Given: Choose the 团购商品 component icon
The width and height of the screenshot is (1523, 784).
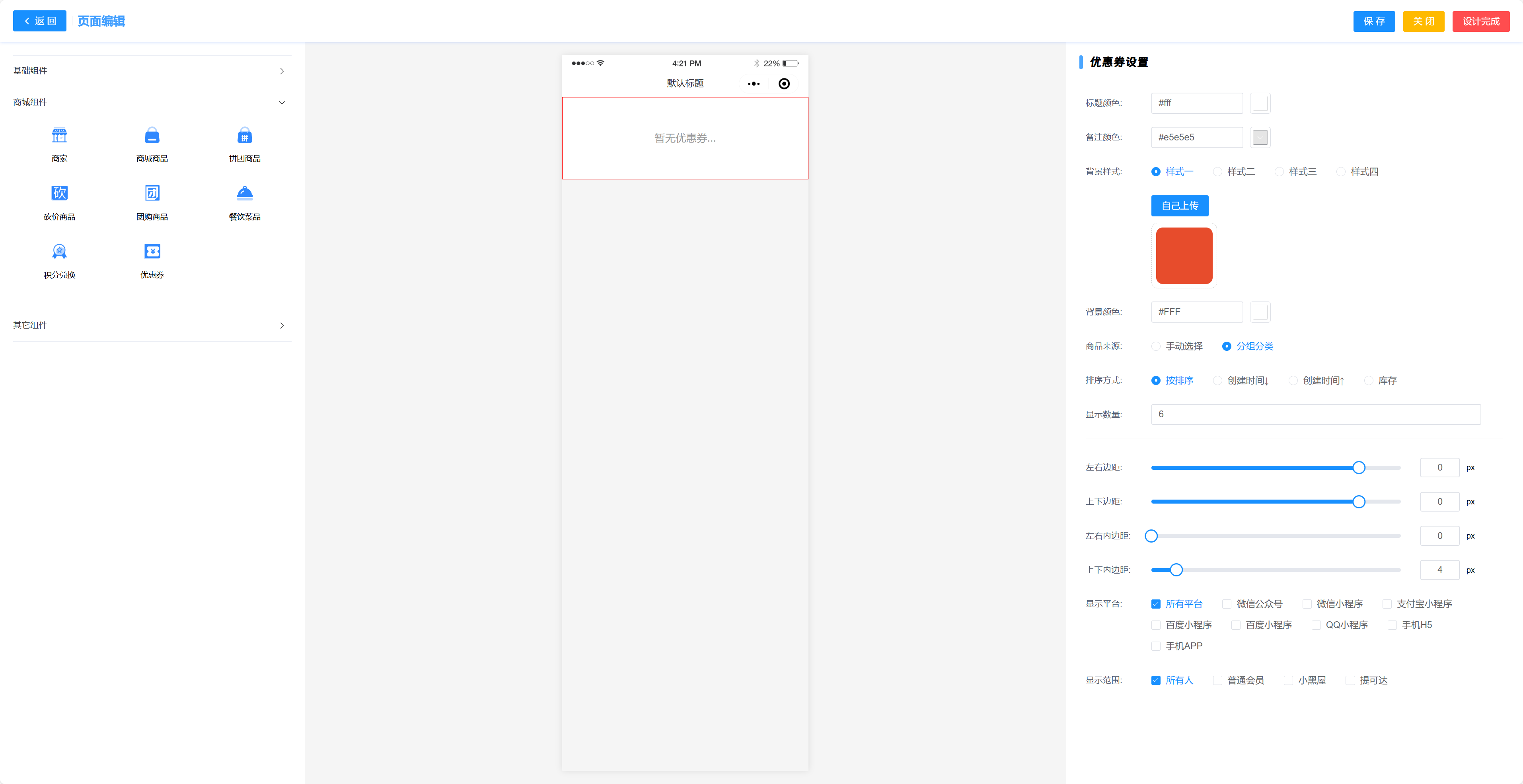Looking at the screenshot, I should coord(152,193).
